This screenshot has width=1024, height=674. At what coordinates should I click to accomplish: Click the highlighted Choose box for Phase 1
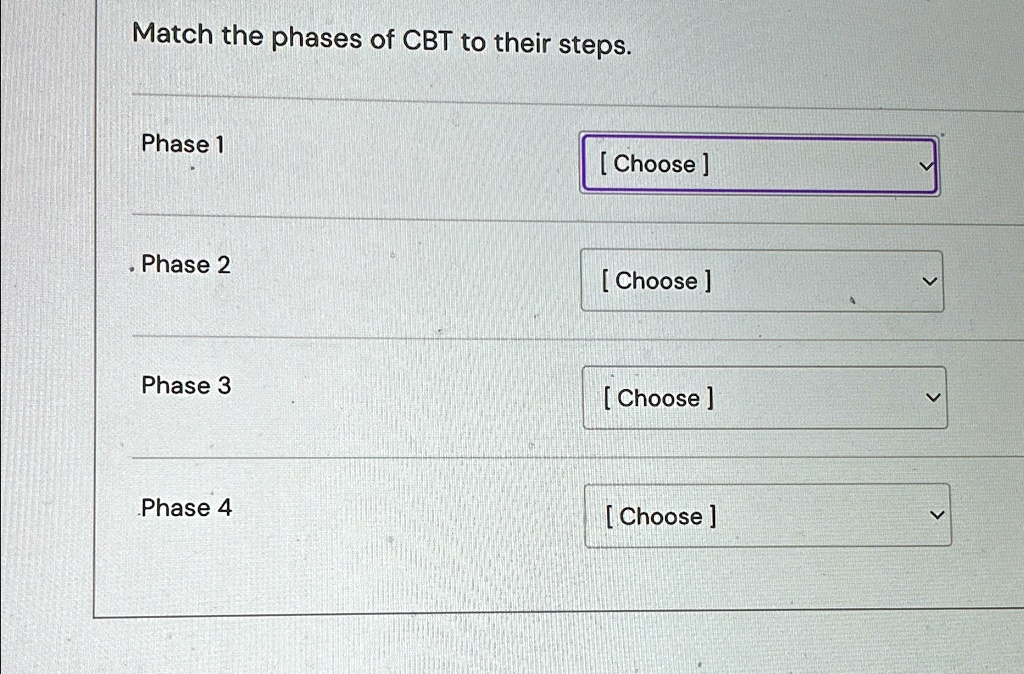[758, 164]
